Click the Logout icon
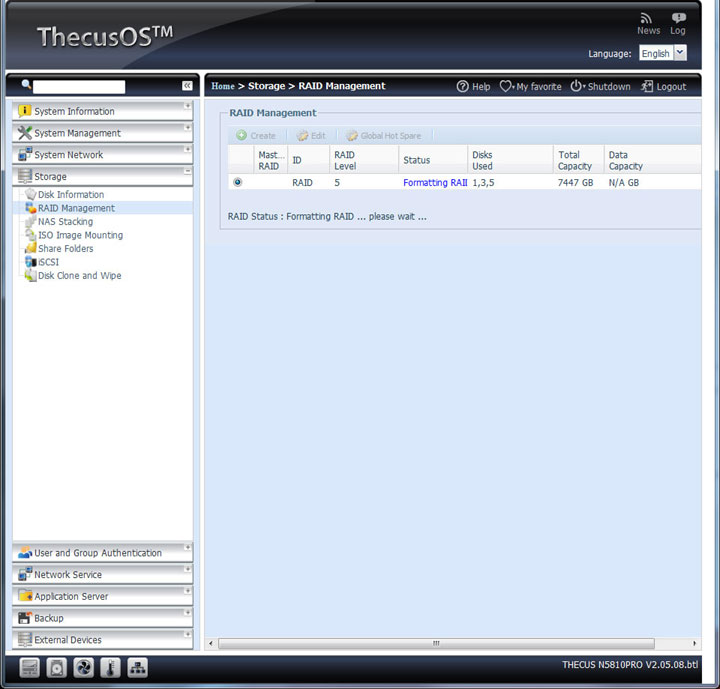 (x=647, y=86)
